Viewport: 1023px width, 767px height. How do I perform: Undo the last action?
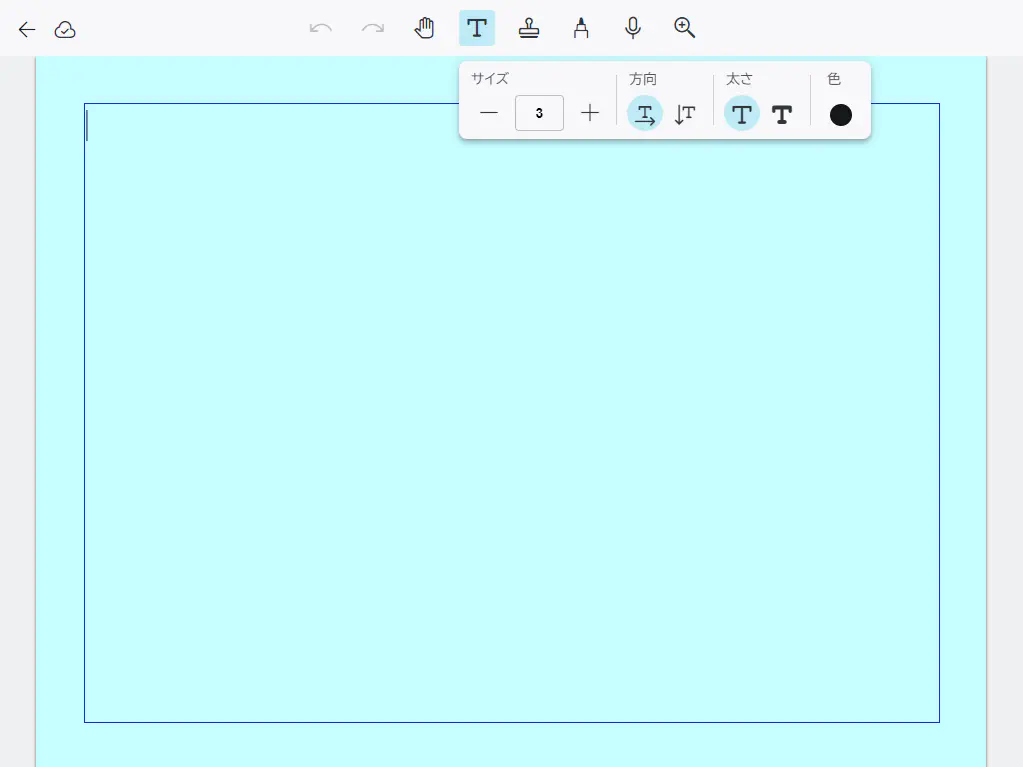pos(321,28)
